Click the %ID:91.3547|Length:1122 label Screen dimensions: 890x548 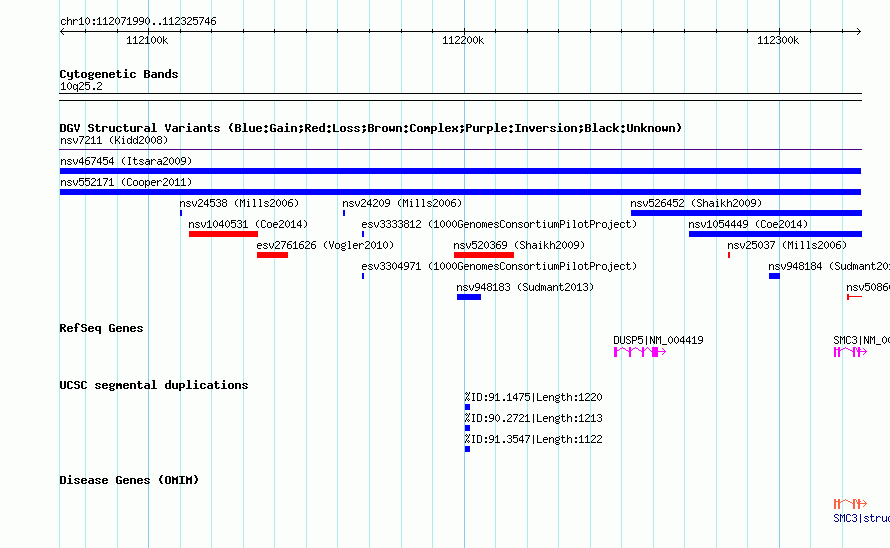point(534,440)
